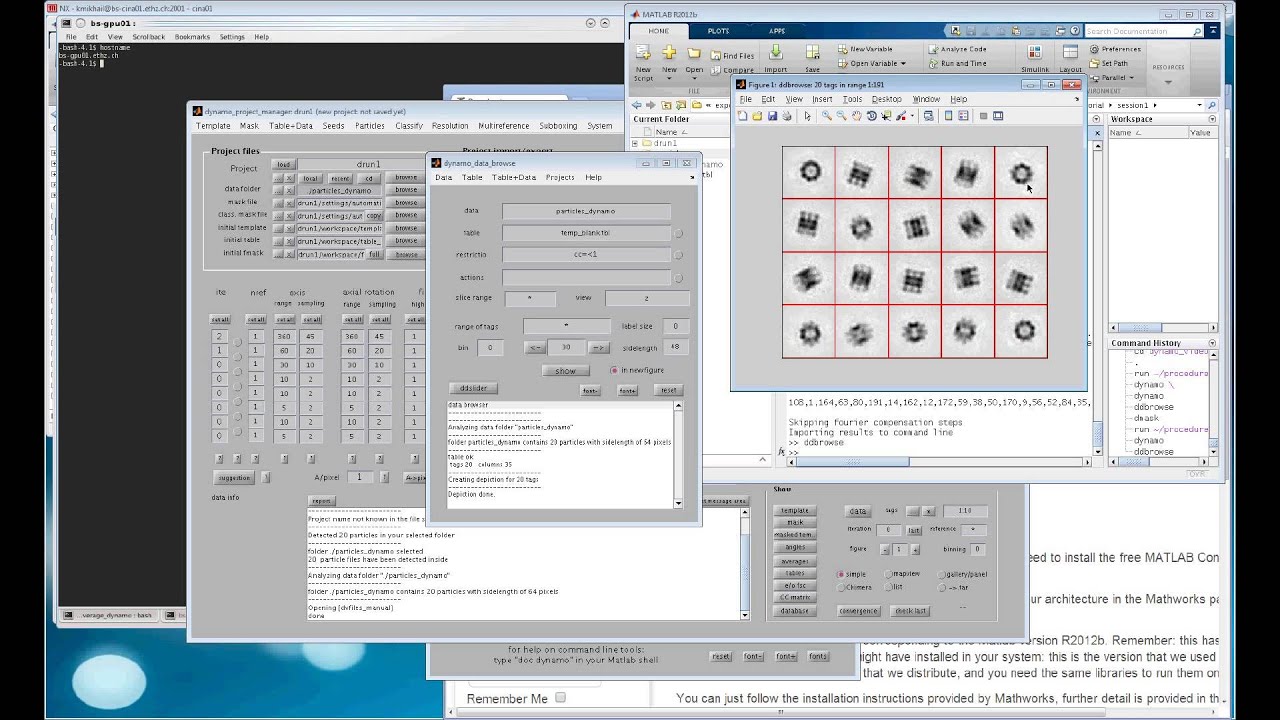Expand drun1 folder in Current Folder
Viewport: 1280px width, 720px height.
635,144
